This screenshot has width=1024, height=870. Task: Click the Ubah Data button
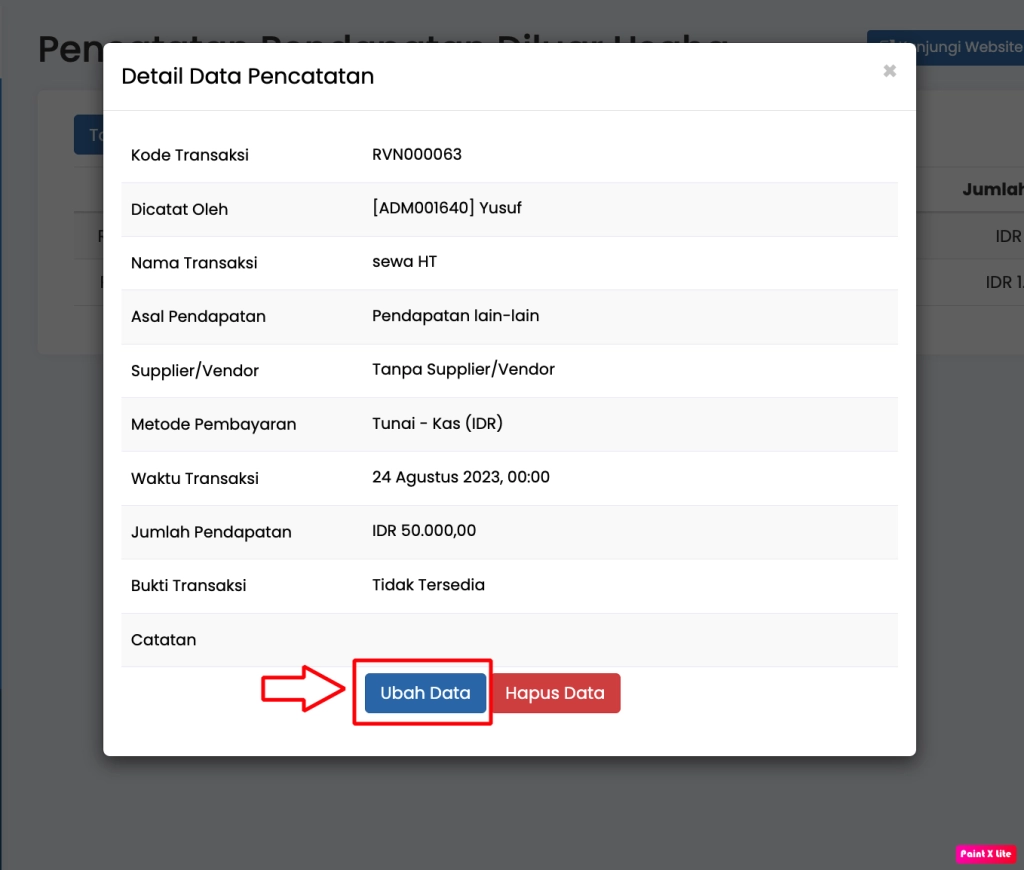coord(425,693)
